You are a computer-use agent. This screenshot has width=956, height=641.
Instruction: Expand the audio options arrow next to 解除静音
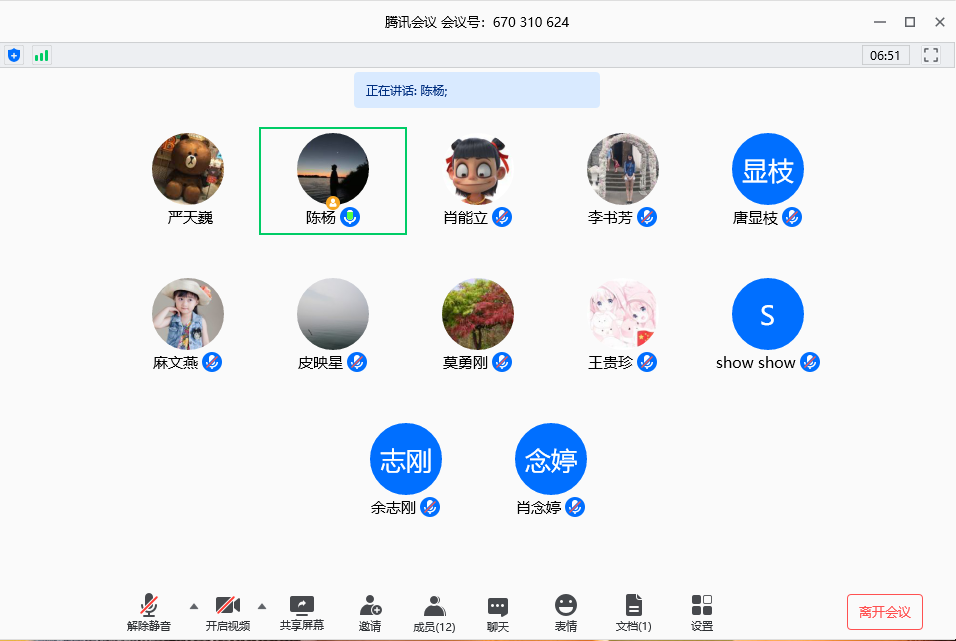(x=194, y=606)
